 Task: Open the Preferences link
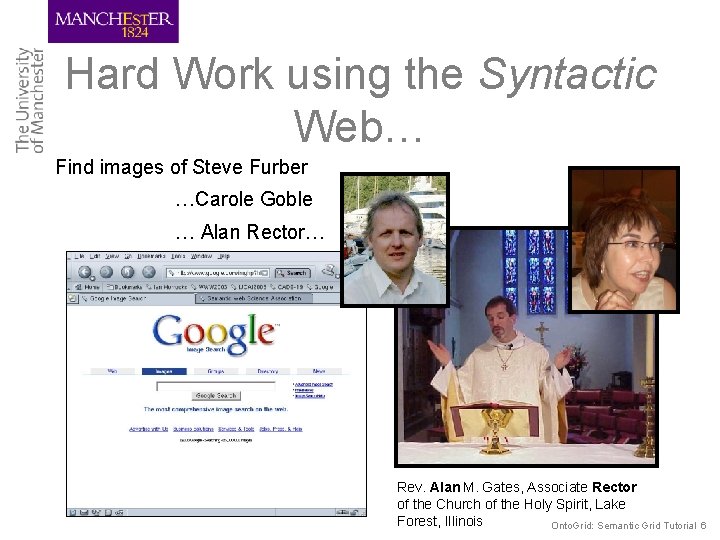(x=304, y=390)
